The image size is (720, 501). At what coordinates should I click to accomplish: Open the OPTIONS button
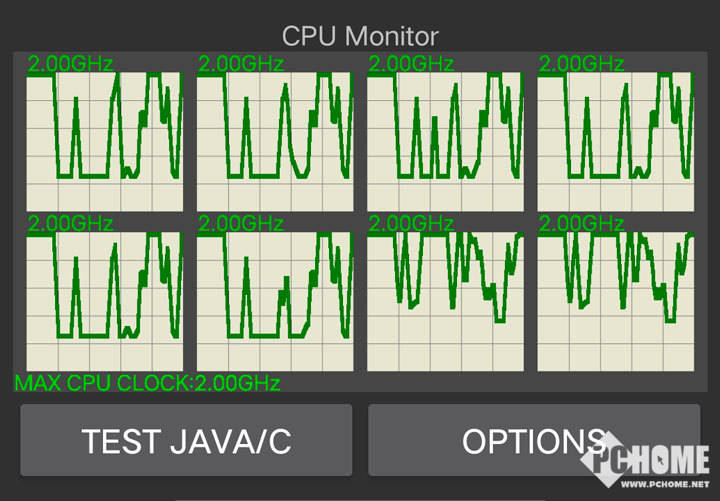coord(534,440)
